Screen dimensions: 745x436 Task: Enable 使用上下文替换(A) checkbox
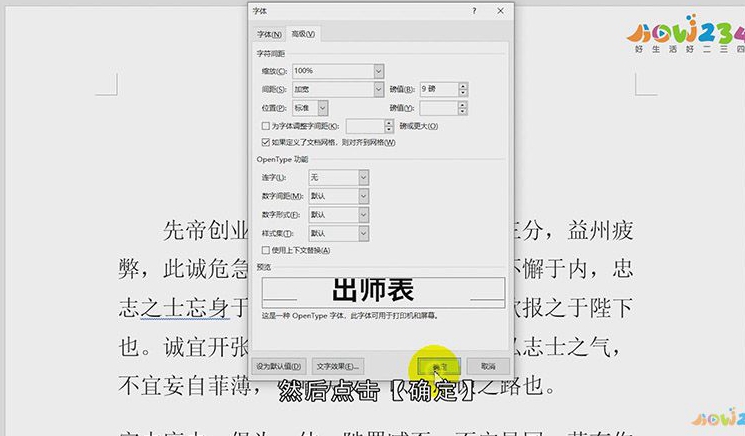coord(266,250)
